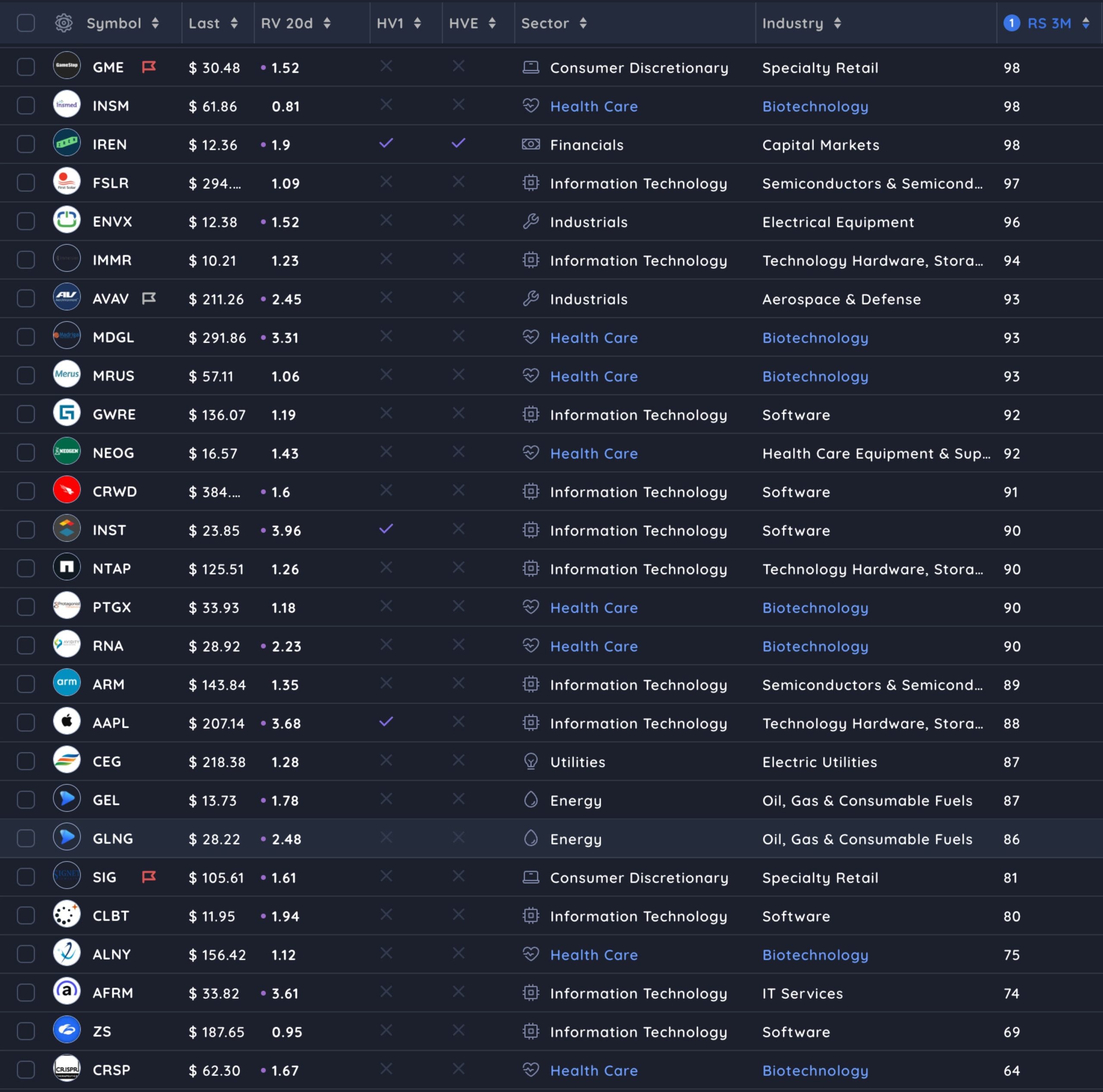Toggle the select-all checkbox in header
This screenshot has height=1092, width=1103.
coord(26,23)
